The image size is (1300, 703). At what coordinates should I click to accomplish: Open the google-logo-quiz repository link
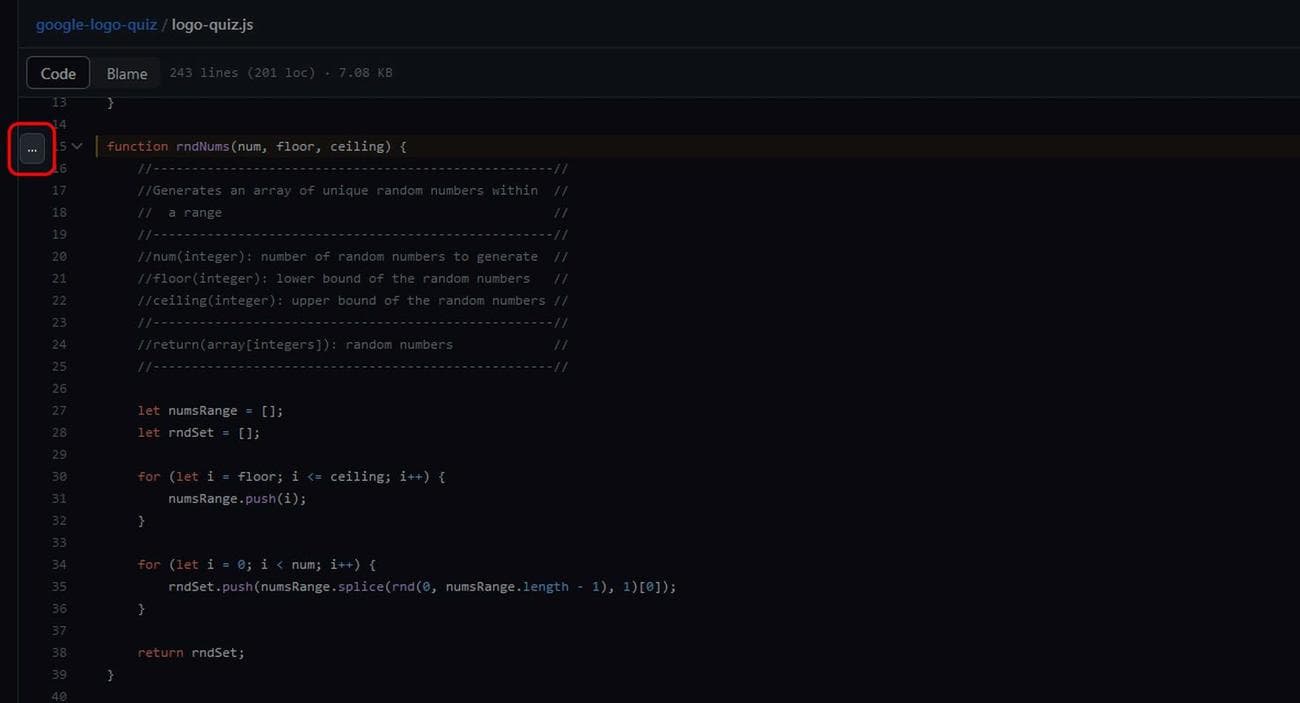pos(96,24)
